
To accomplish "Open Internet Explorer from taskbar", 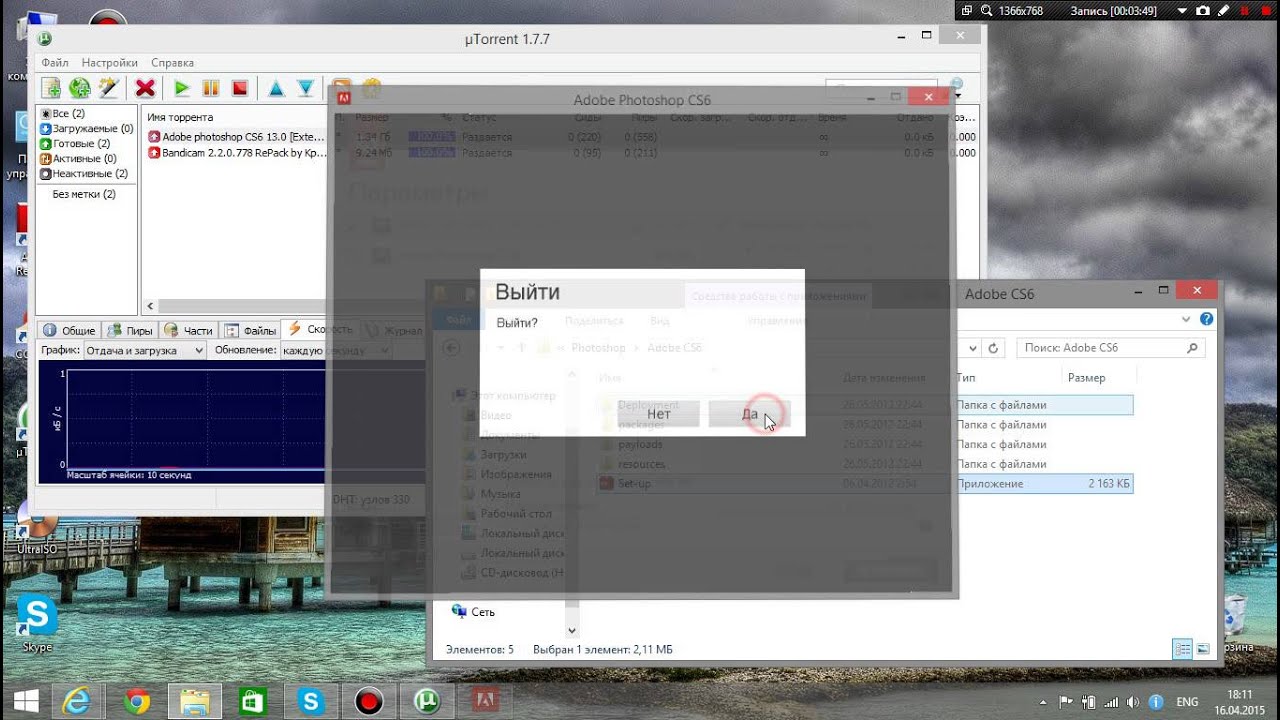I will pos(79,701).
